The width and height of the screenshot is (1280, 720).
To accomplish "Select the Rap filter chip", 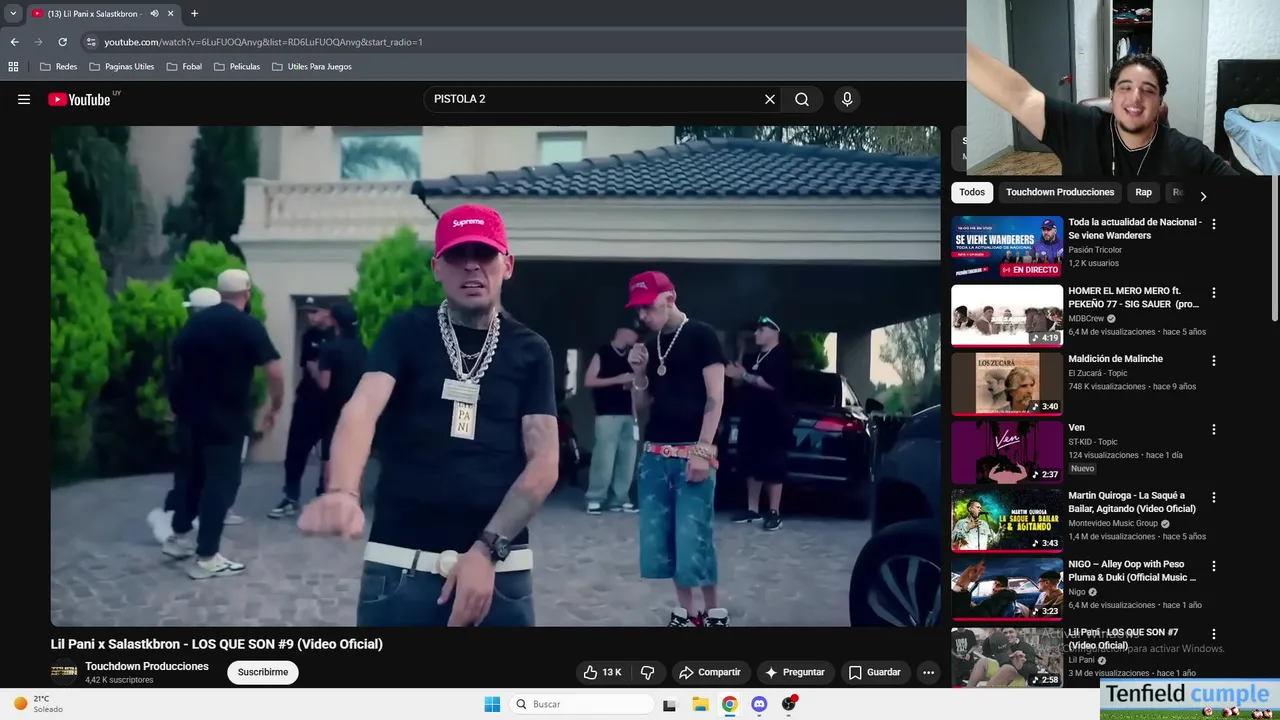I will [1143, 192].
